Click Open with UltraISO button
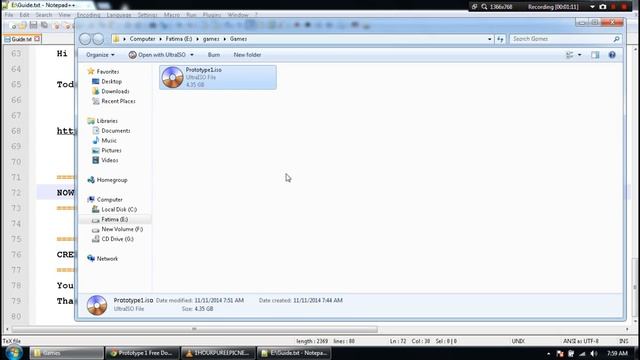Viewport: 640px width, 360px height. pyautogui.click(x=158, y=55)
